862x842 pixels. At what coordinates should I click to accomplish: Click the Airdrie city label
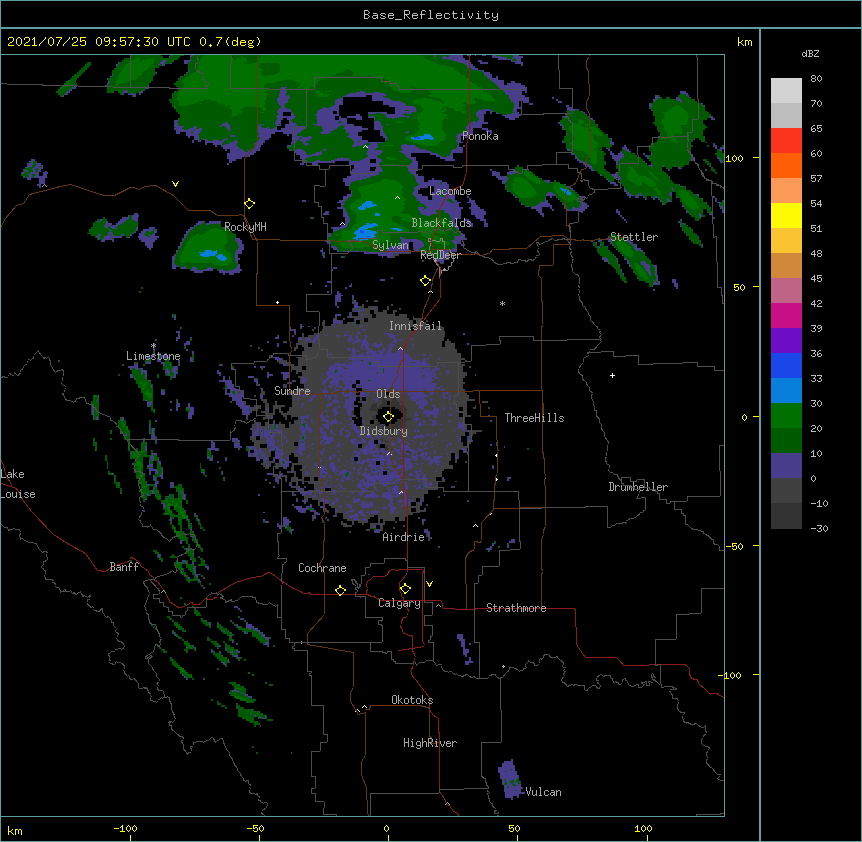pos(404,537)
